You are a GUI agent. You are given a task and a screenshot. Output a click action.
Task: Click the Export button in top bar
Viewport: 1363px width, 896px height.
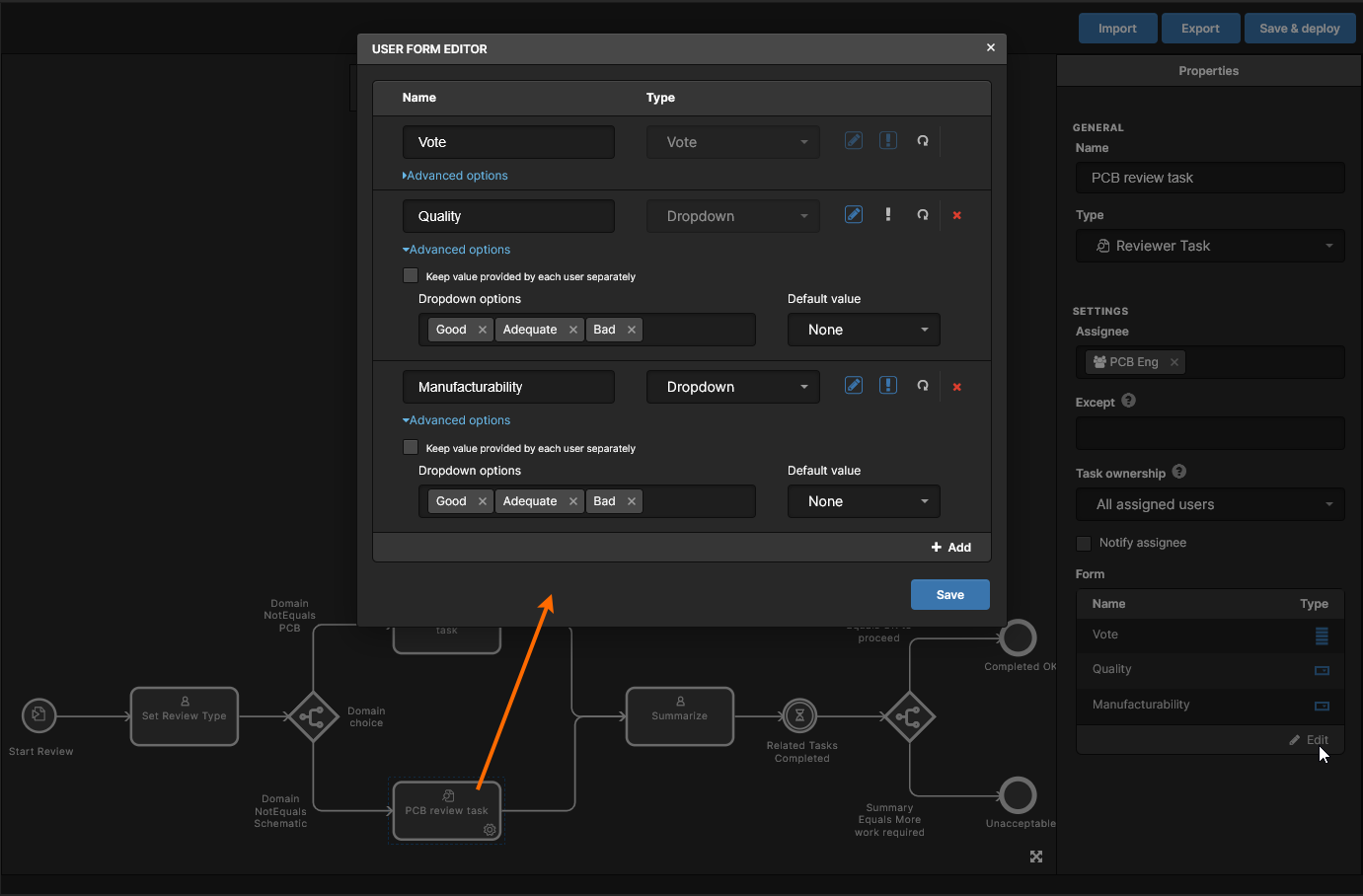point(1200,29)
